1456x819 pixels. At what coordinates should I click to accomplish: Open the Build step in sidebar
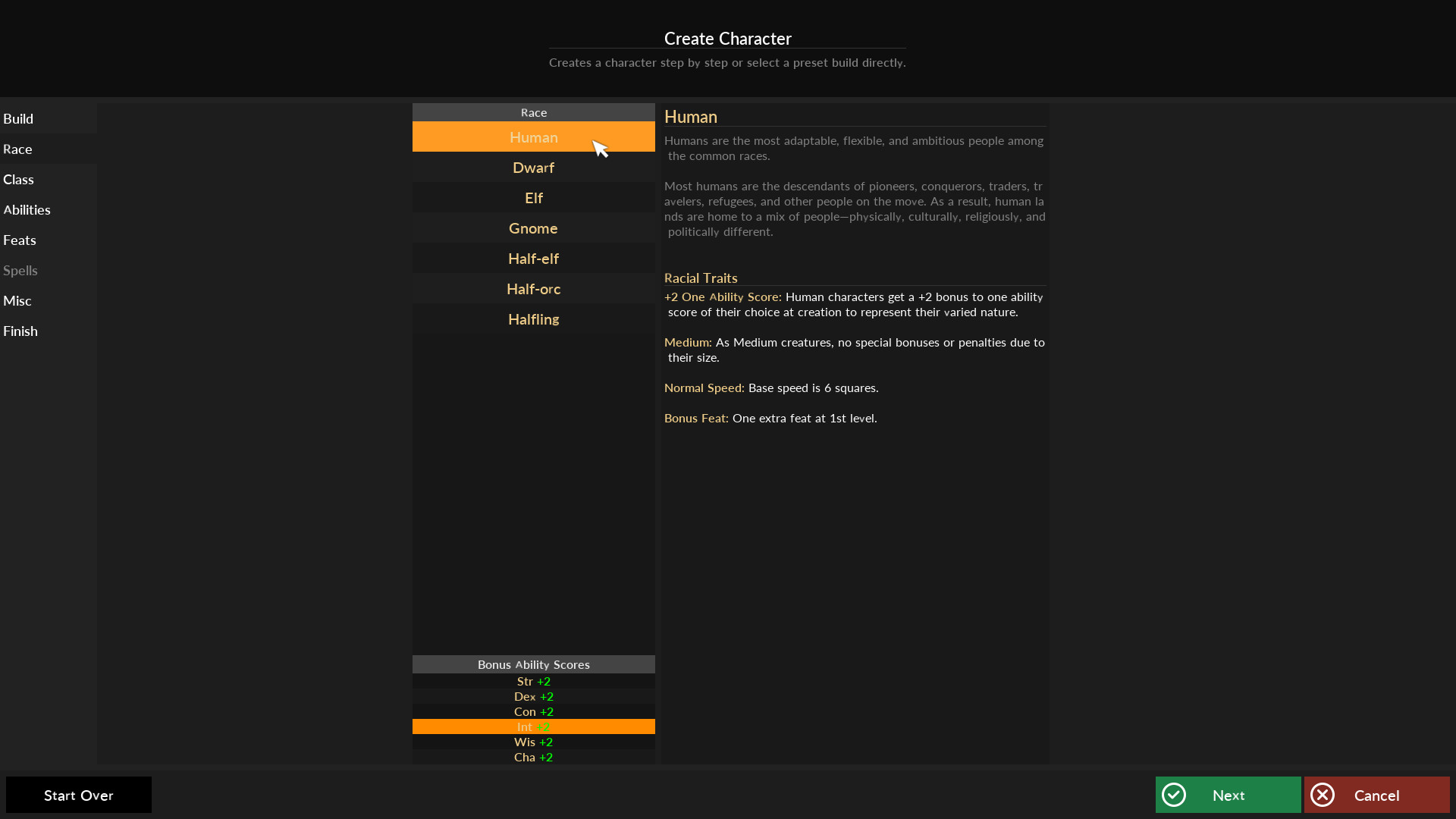click(x=18, y=119)
